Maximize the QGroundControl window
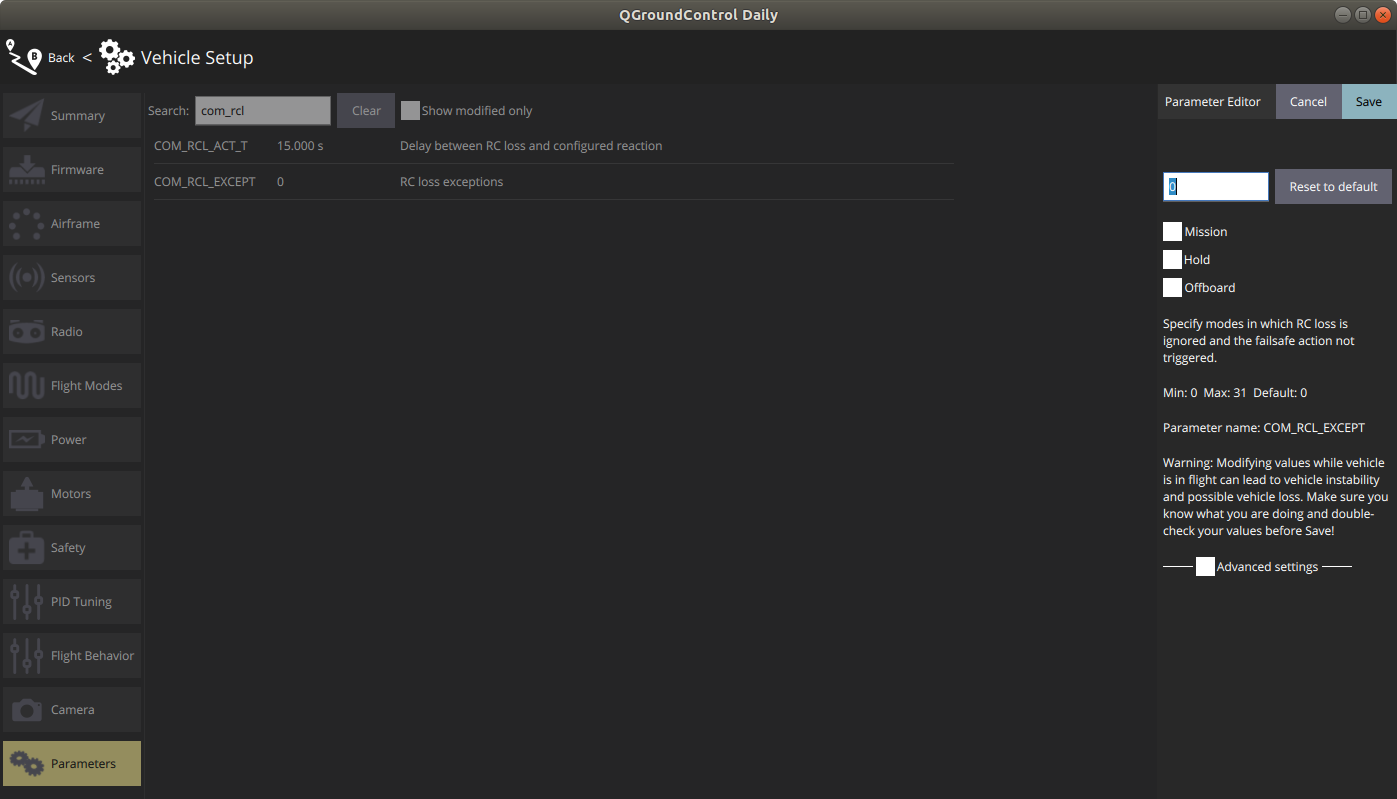 pos(1362,14)
